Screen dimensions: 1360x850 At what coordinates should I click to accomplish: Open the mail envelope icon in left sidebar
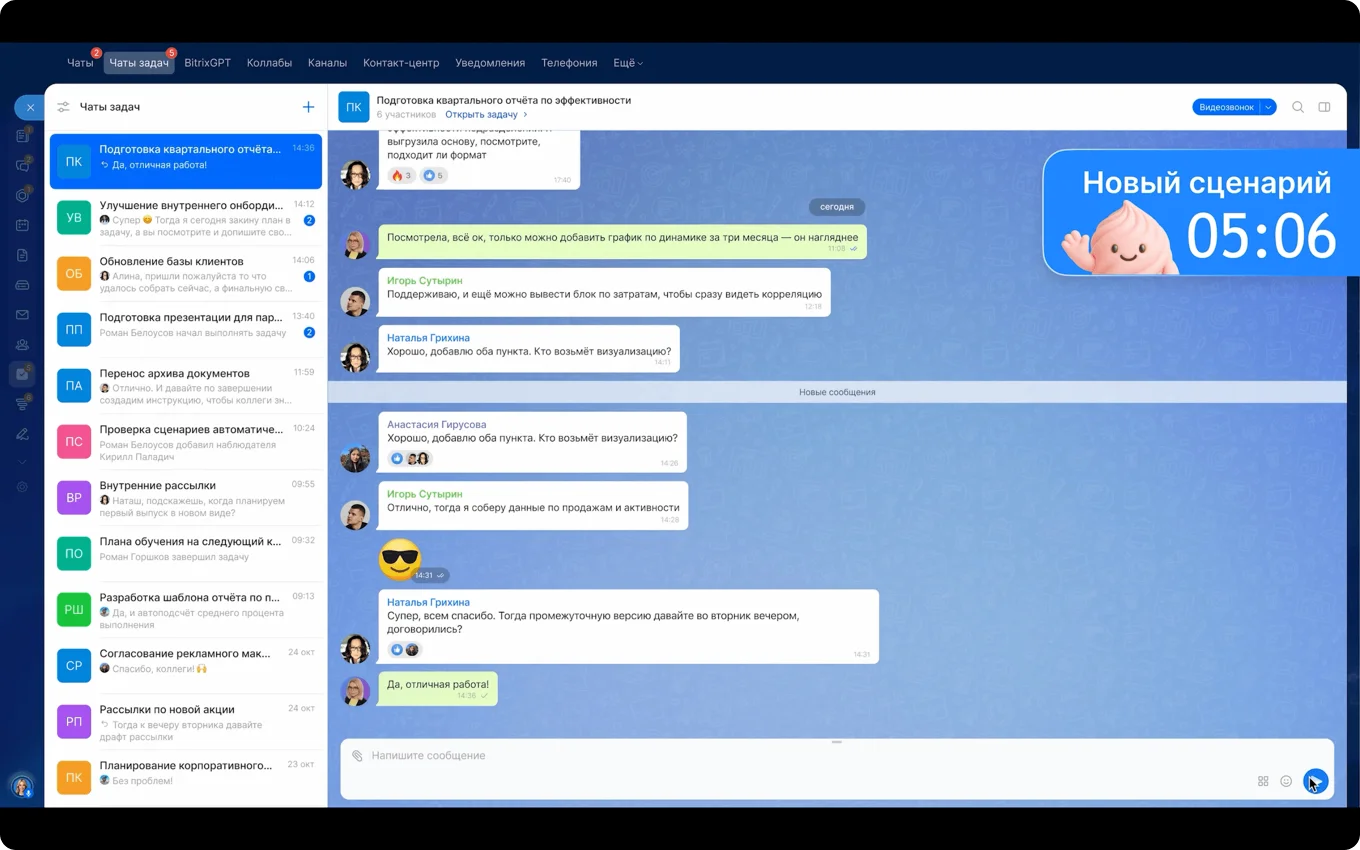(x=22, y=315)
